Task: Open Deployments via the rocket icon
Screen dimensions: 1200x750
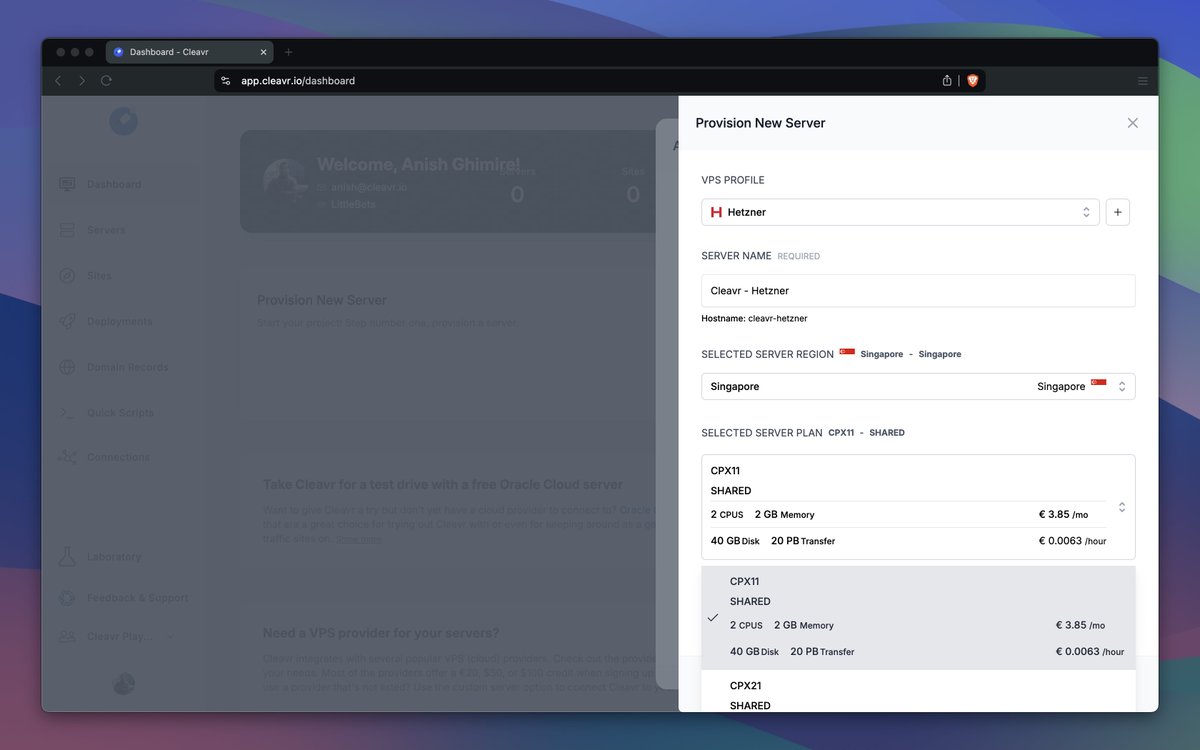Action: click(67, 321)
